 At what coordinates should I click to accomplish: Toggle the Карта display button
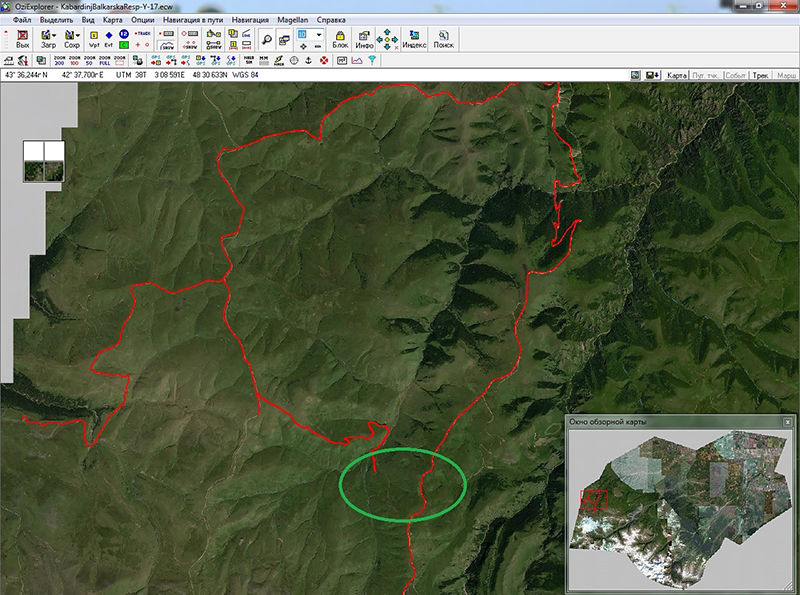tap(677, 75)
